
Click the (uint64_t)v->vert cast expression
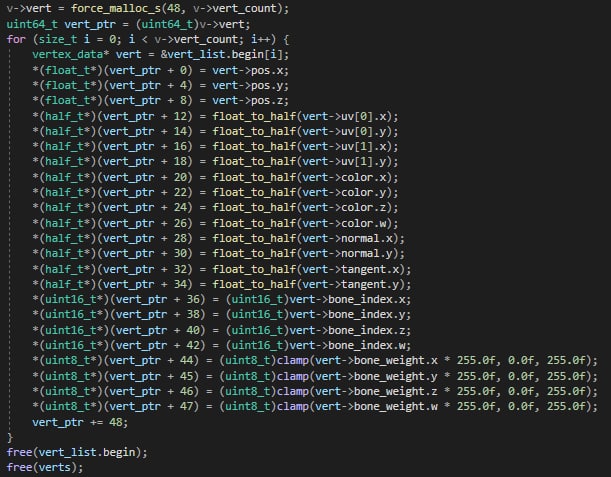click(x=192, y=24)
